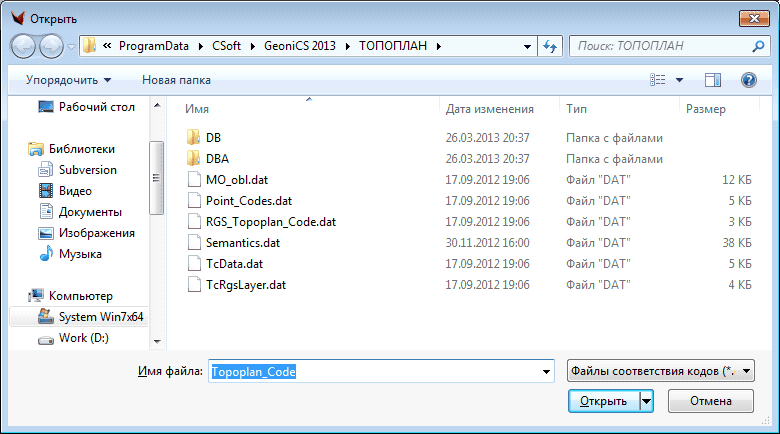The width and height of the screenshot is (780, 434).
Task: Open the Открыть button's dropdown arrow
Action: pos(646,401)
